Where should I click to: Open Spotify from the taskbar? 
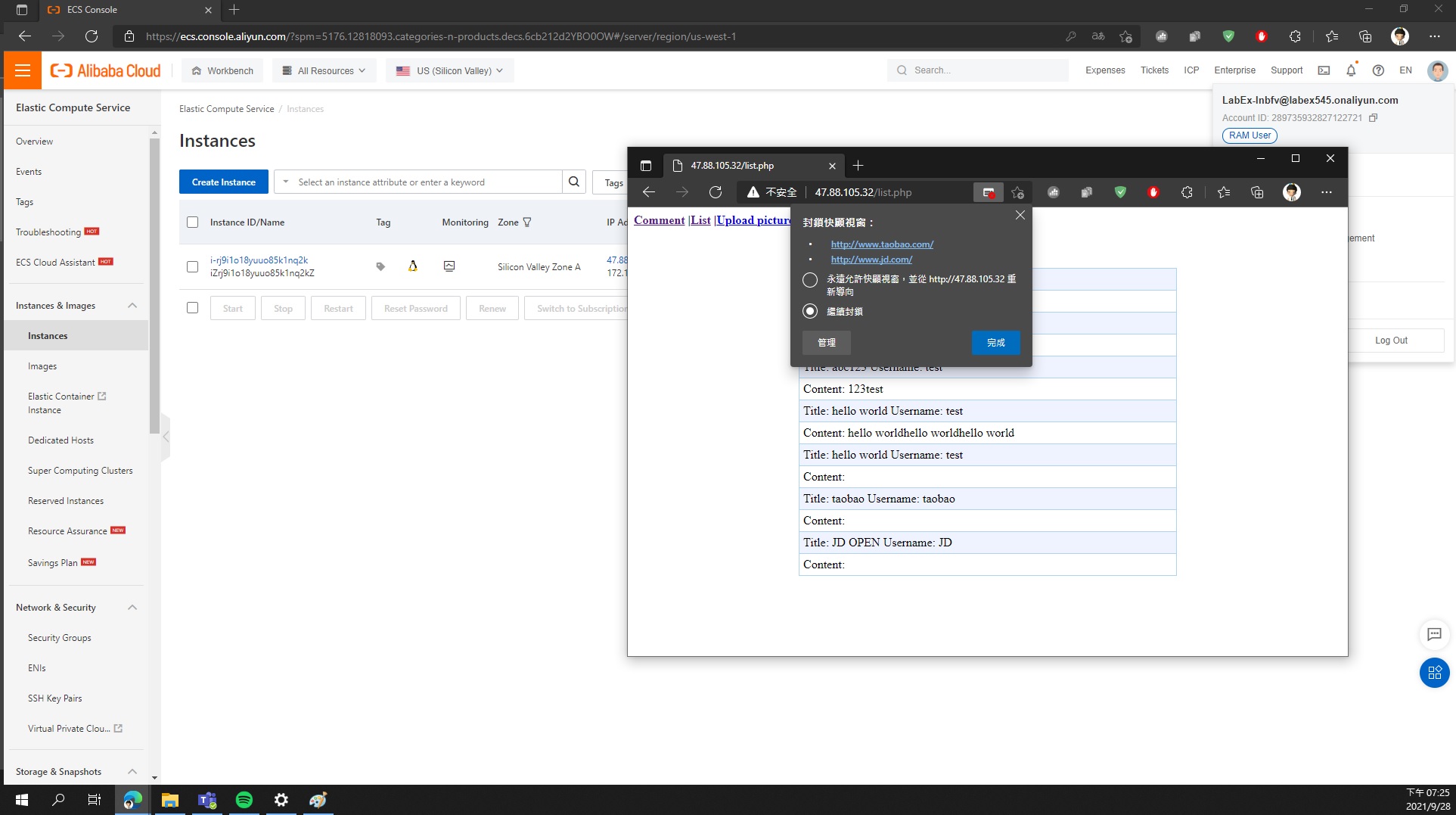pos(244,800)
